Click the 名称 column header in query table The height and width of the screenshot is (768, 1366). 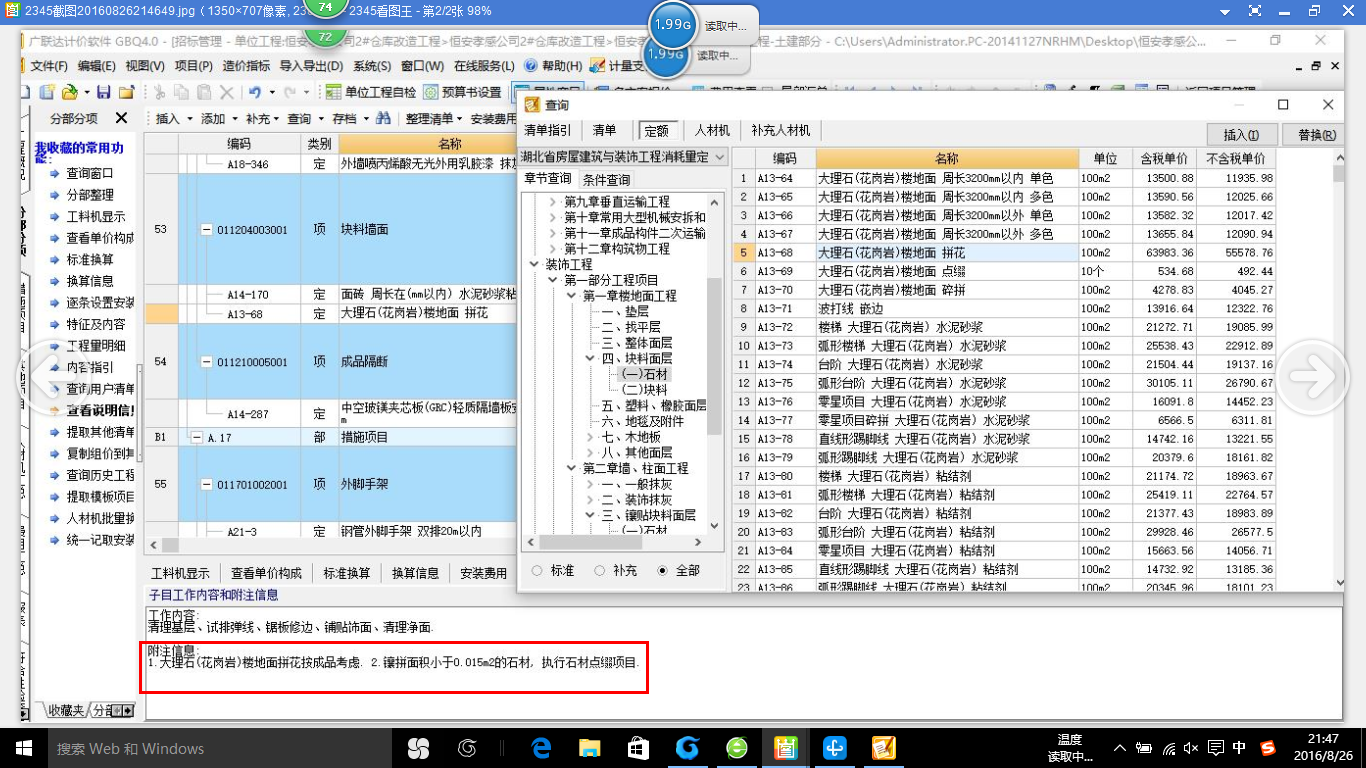click(947, 158)
